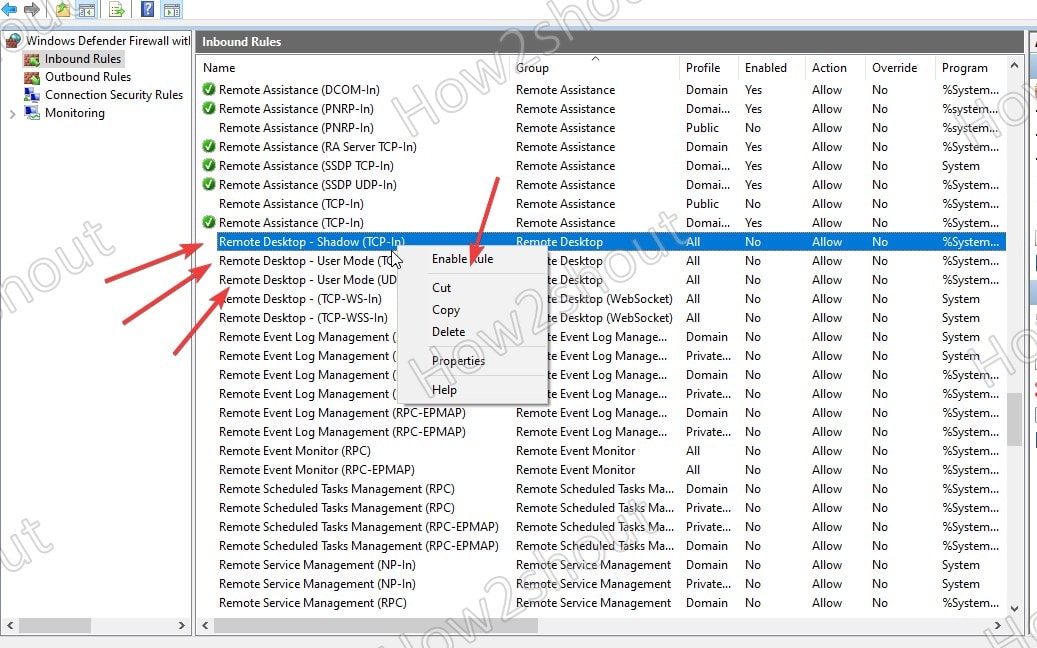1037x648 pixels.
Task: Select Delete in the context menu
Action: 448,332
